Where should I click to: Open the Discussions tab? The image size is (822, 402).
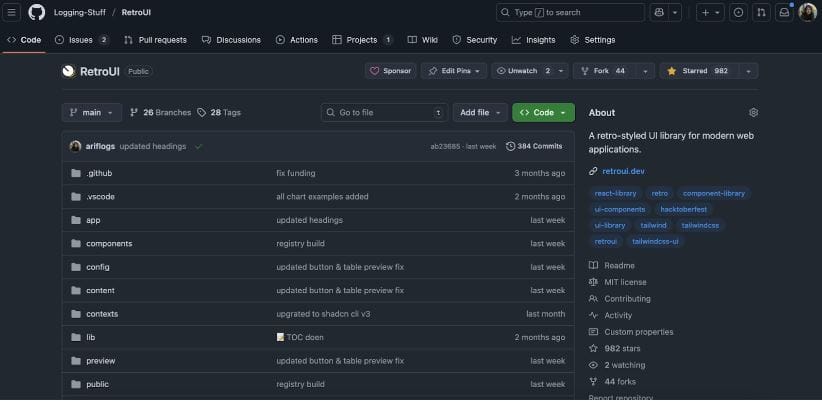click(x=231, y=40)
